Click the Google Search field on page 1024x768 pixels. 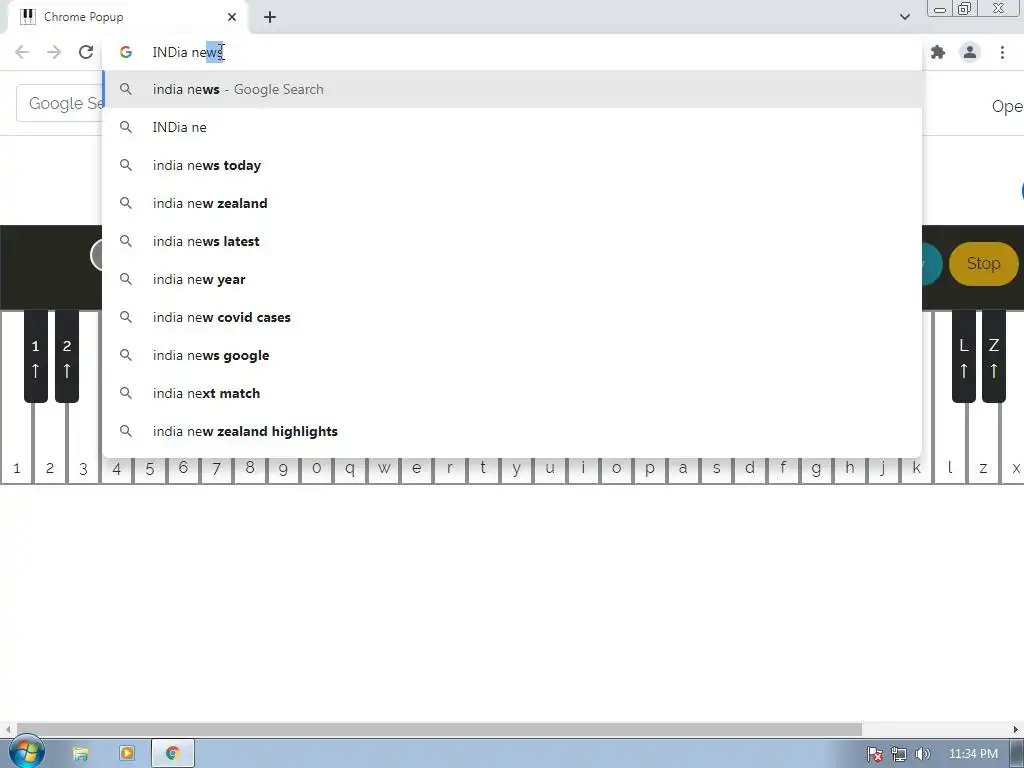tap(59, 103)
